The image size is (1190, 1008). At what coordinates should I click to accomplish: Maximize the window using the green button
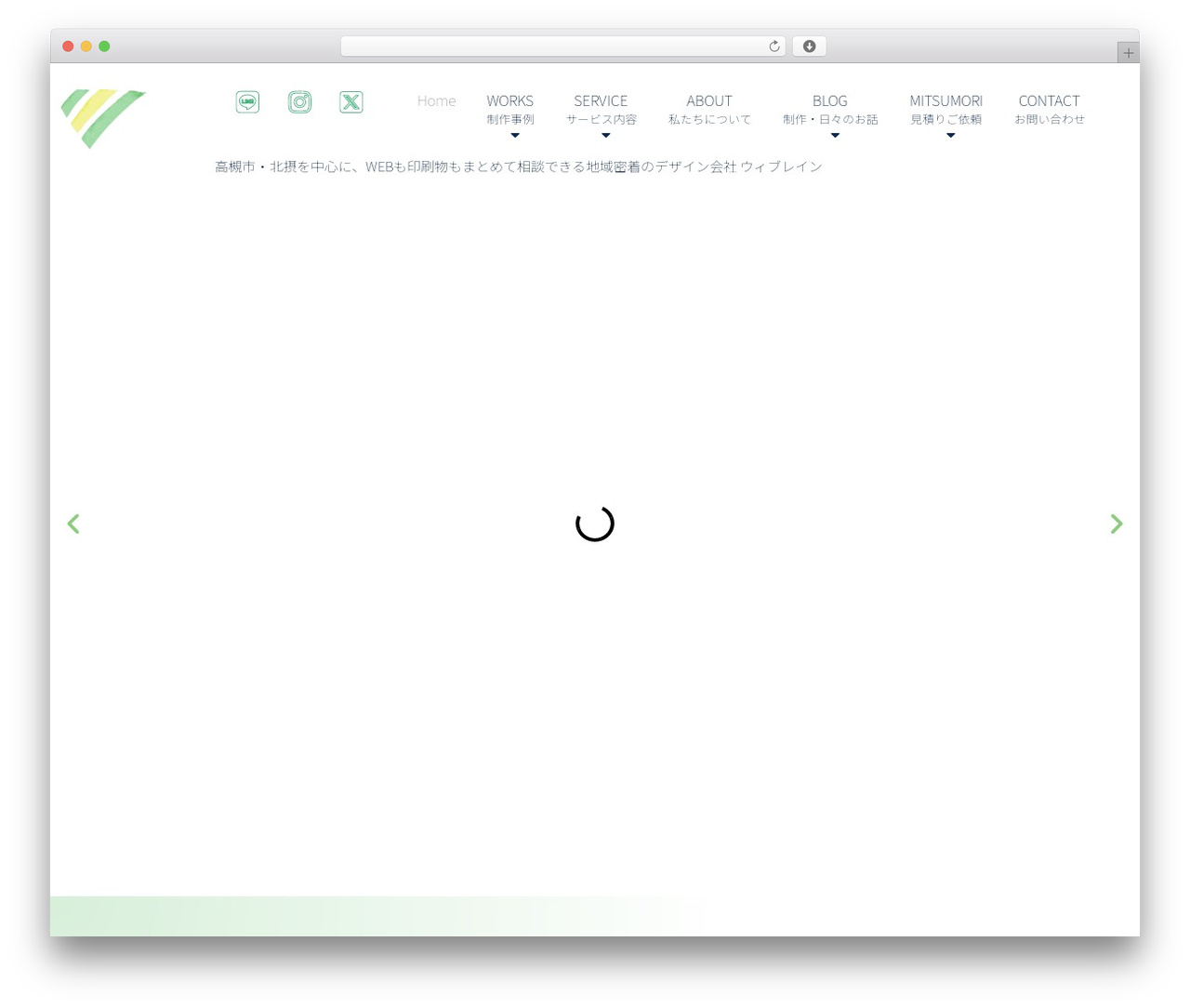(104, 46)
